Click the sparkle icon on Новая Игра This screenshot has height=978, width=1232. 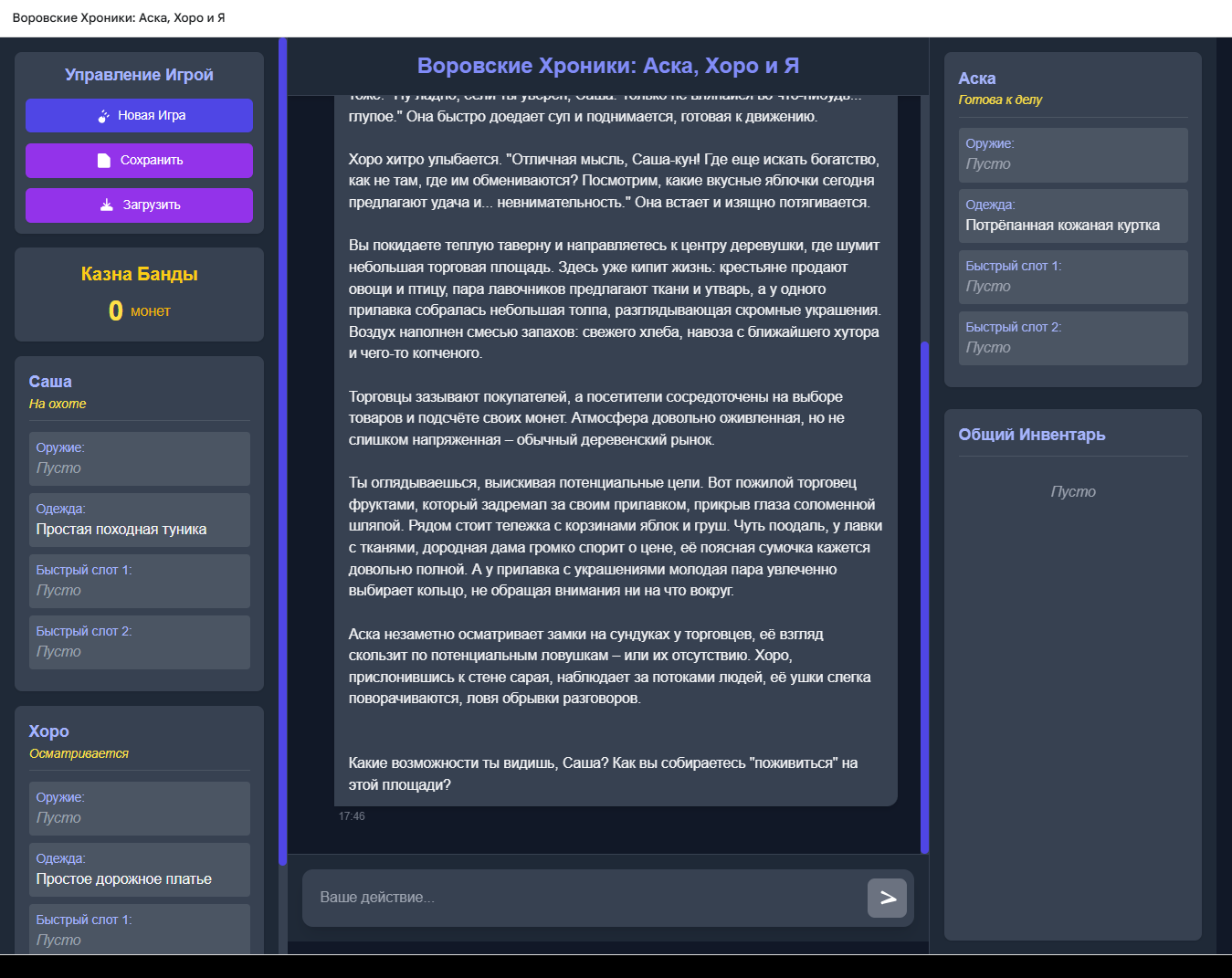pyautogui.click(x=104, y=116)
